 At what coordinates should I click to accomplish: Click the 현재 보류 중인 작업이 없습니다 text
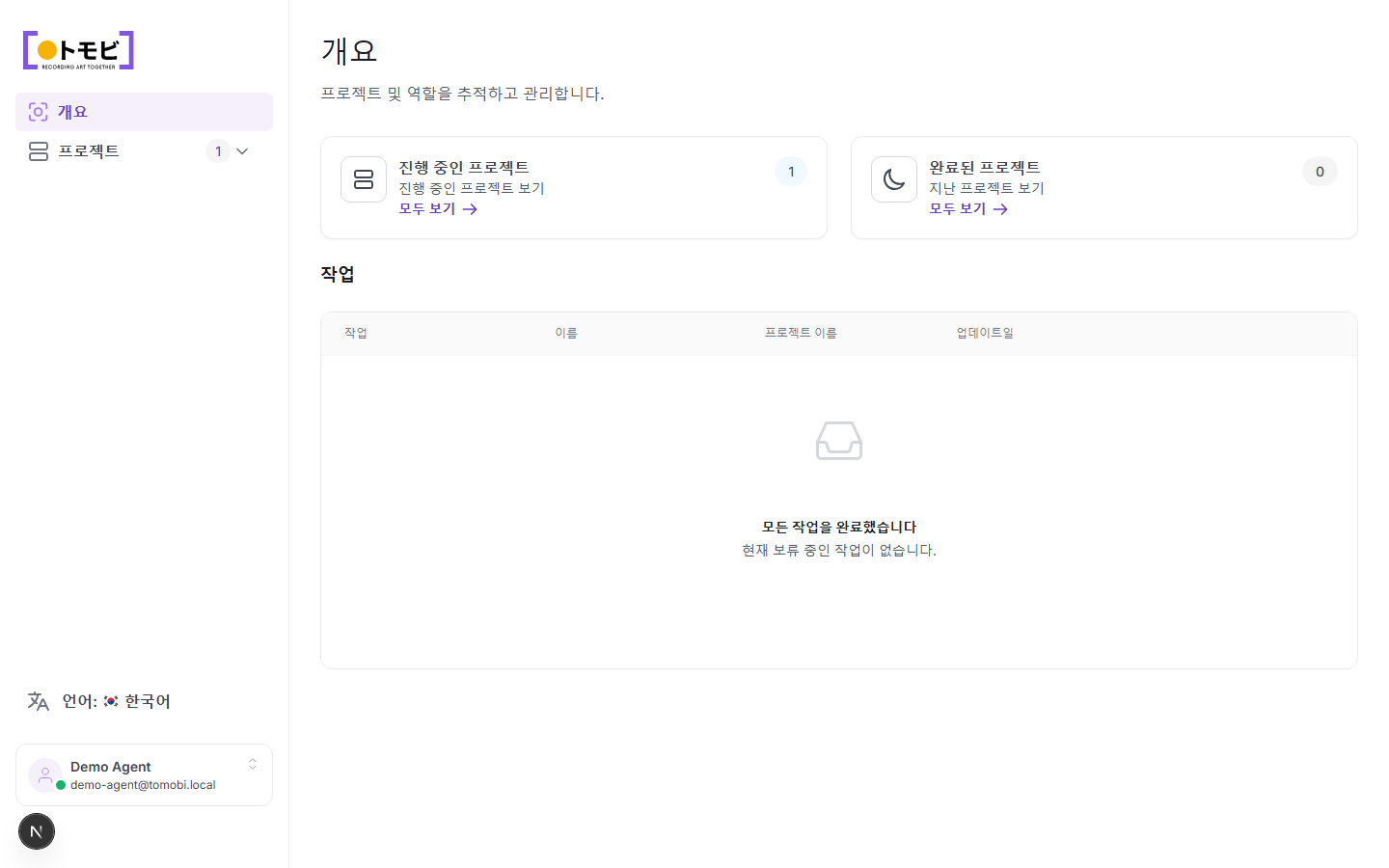[x=839, y=550]
